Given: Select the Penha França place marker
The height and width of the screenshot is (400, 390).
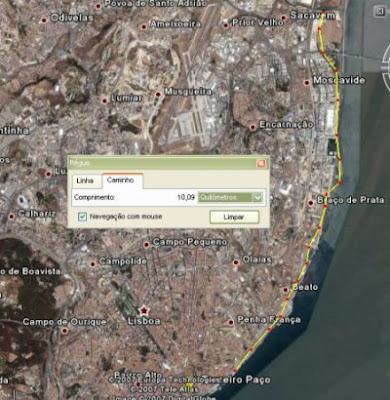Looking at the screenshot, I should click(x=230, y=322).
